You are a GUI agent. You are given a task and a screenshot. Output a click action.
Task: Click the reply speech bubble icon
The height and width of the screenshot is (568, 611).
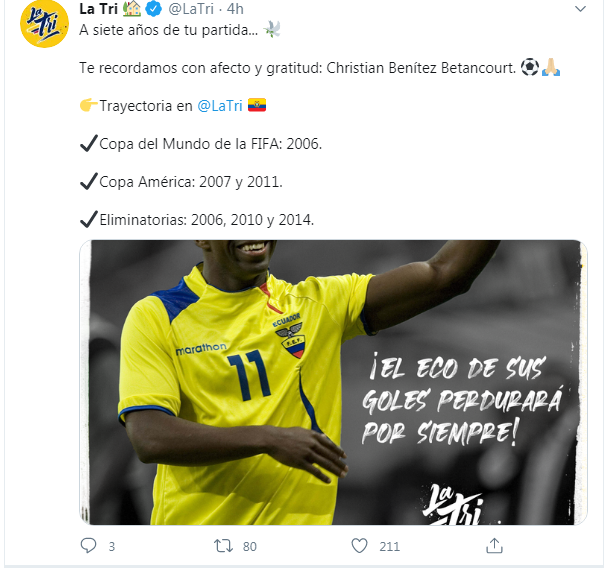click(x=88, y=545)
